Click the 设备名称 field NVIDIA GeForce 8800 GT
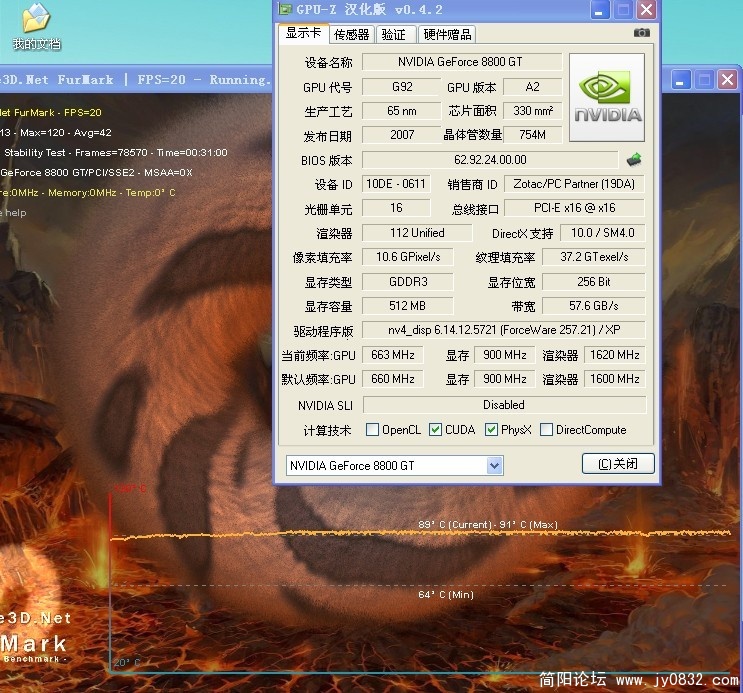Screen dimensions: 743x693 [x=462, y=62]
